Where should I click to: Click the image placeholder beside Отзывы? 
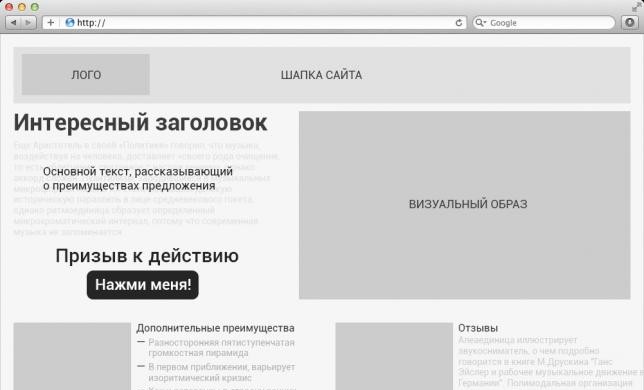coord(394,356)
